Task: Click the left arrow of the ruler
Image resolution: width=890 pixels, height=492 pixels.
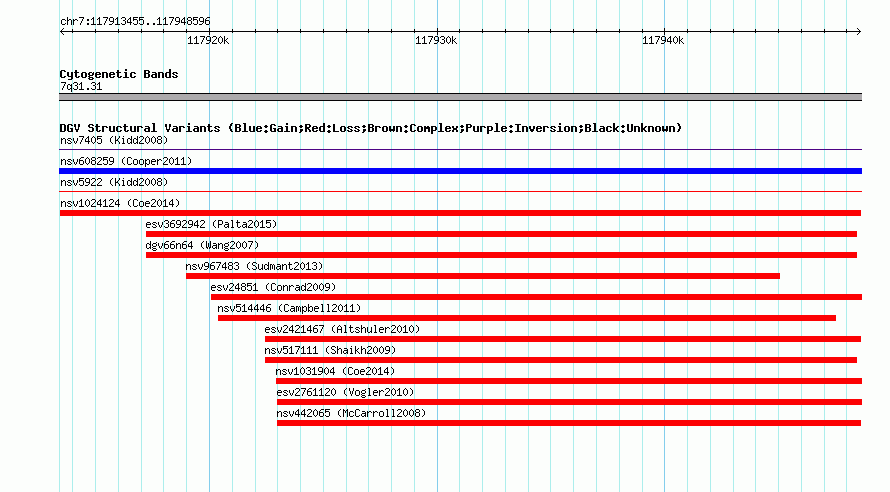Action: (x=63, y=32)
